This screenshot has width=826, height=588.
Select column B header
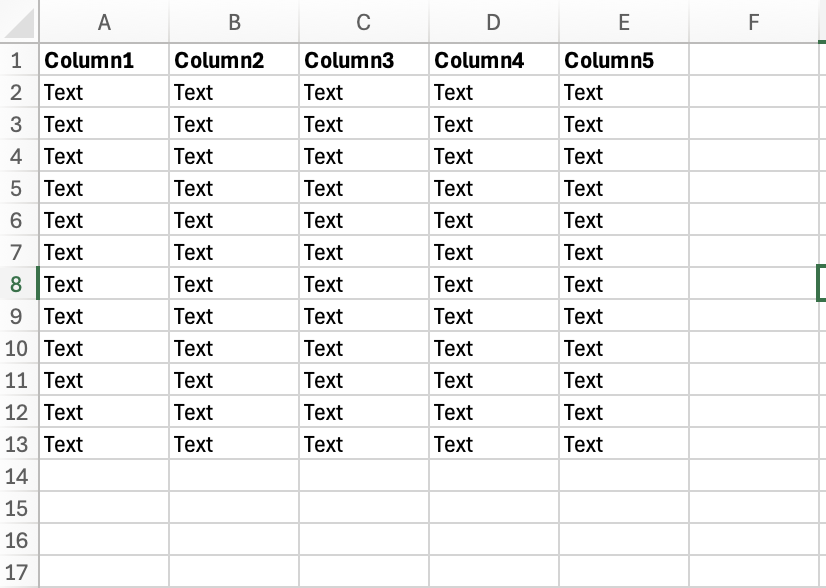click(234, 22)
